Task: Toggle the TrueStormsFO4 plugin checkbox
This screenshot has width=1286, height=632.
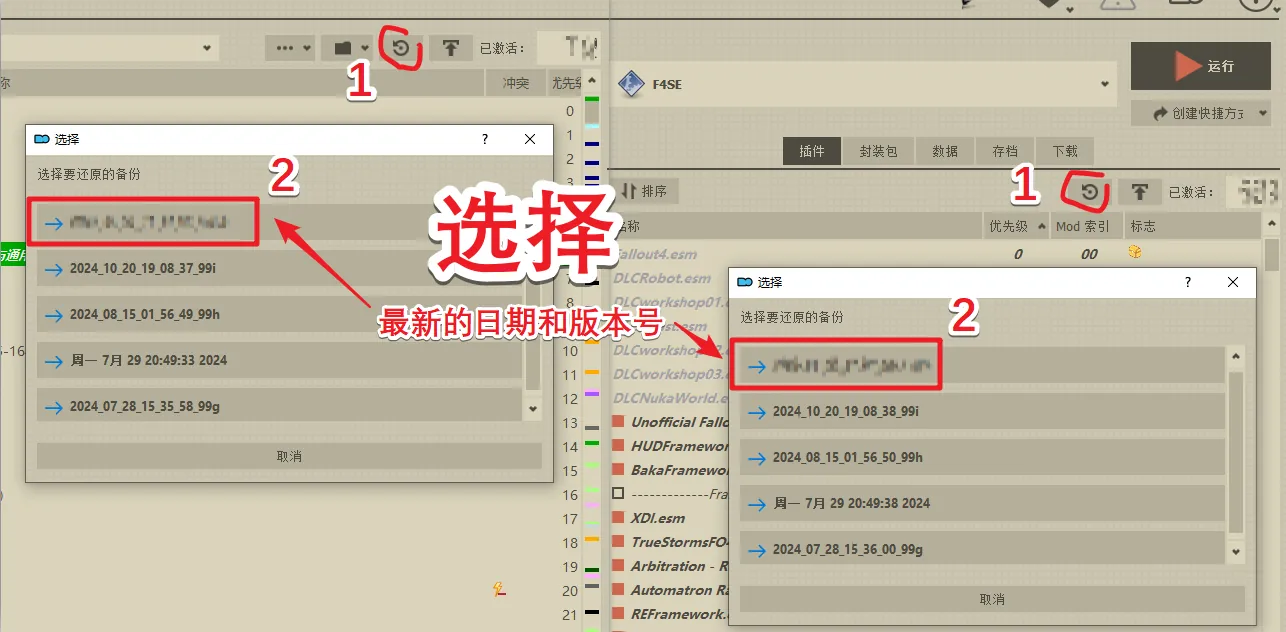Action: tap(618, 542)
